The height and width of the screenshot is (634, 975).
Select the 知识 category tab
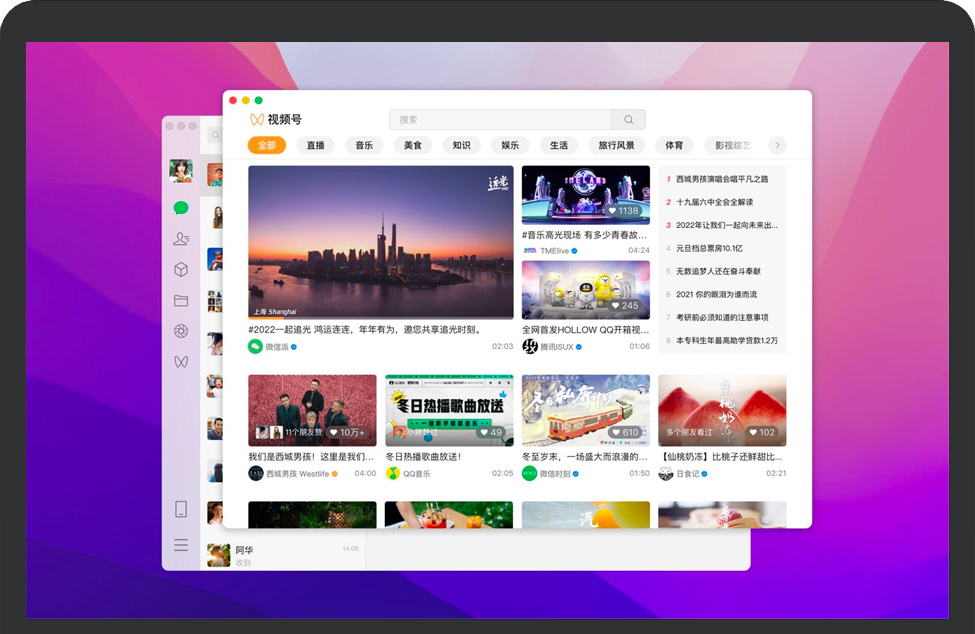coord(461,145)
